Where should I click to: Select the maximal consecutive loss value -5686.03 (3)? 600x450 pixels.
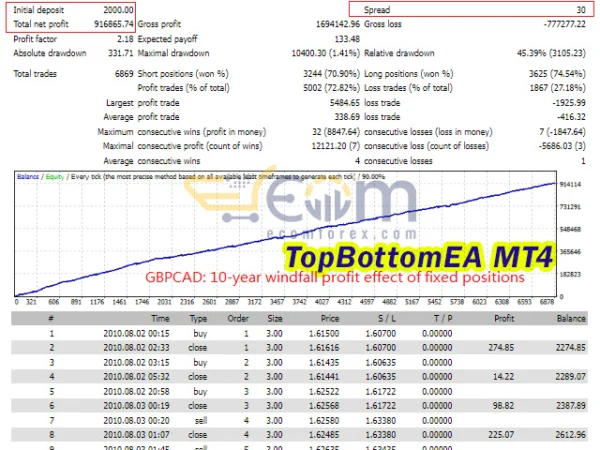pyautogui.click(x=562, y=146)
